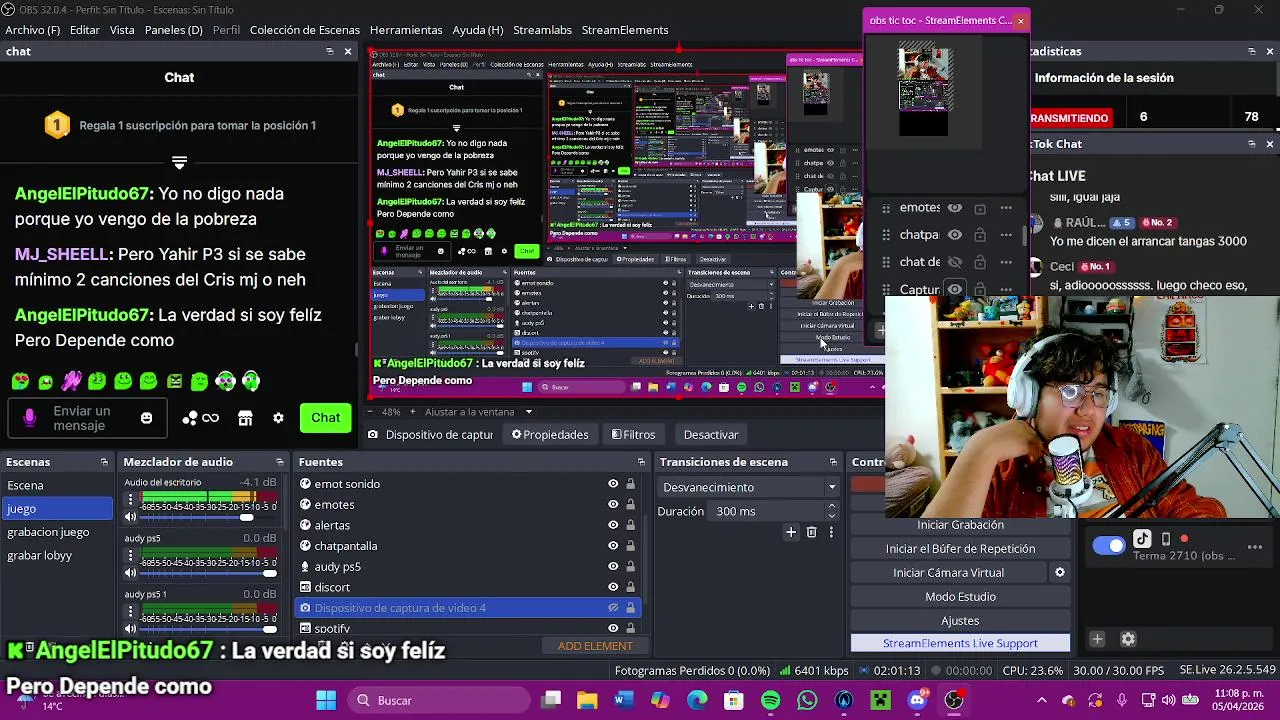Viewport: 1280px width, 720px height.
Task: Open transition properties three-dot menu
Action: point(831,532)
